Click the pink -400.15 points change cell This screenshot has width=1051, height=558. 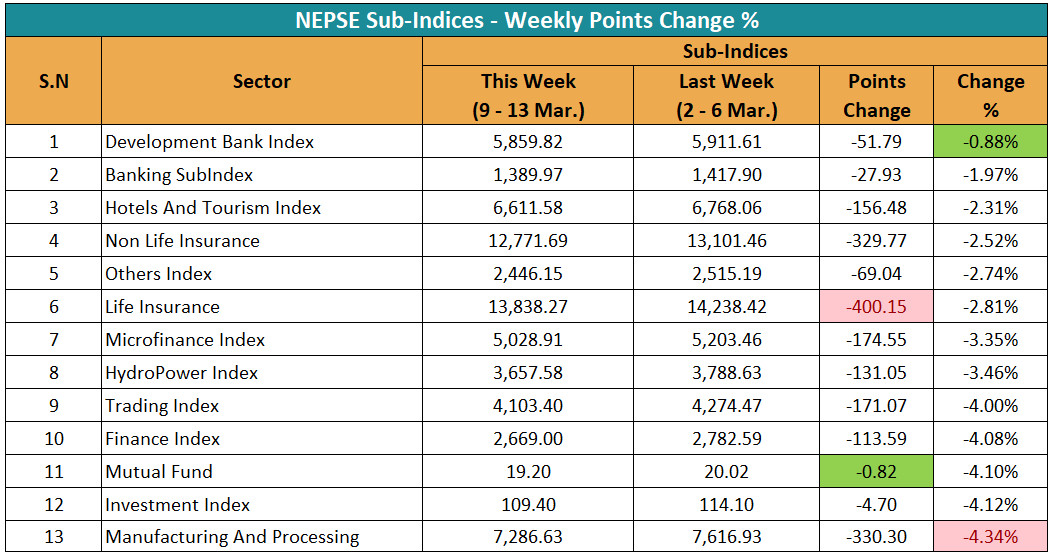876,307
